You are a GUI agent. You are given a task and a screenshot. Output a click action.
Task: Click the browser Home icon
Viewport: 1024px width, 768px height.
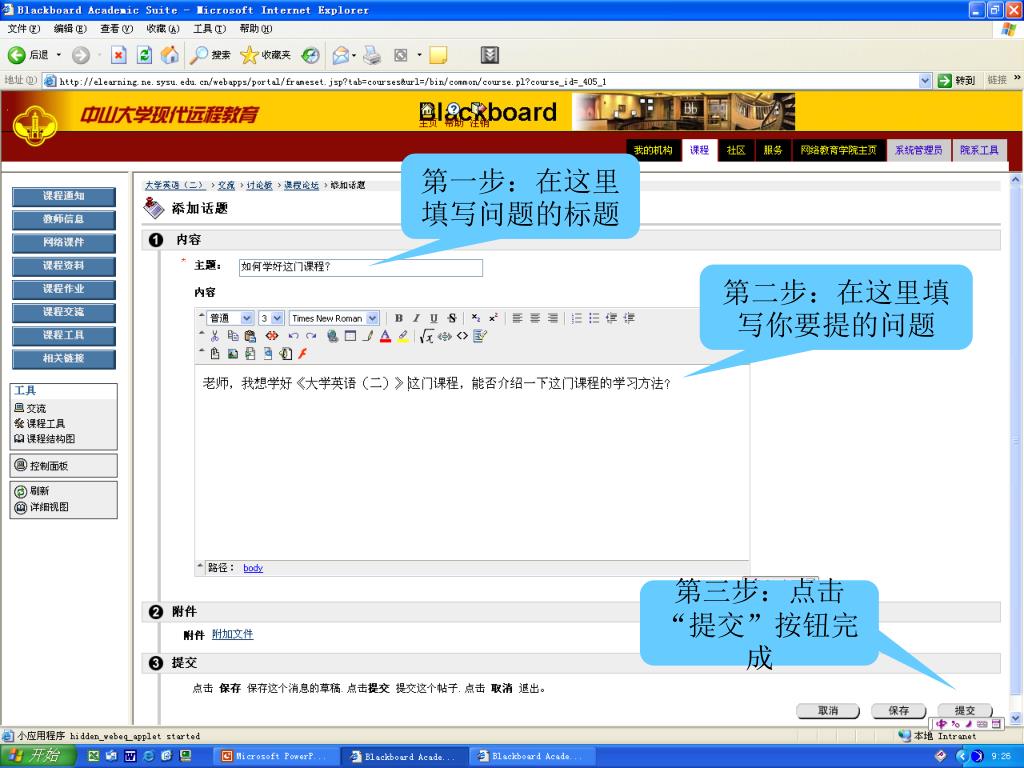(x=170, y=55)
